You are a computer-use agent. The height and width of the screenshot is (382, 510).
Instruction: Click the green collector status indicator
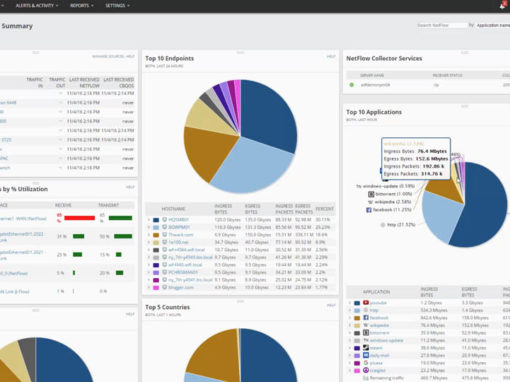(x=351, y=85)
